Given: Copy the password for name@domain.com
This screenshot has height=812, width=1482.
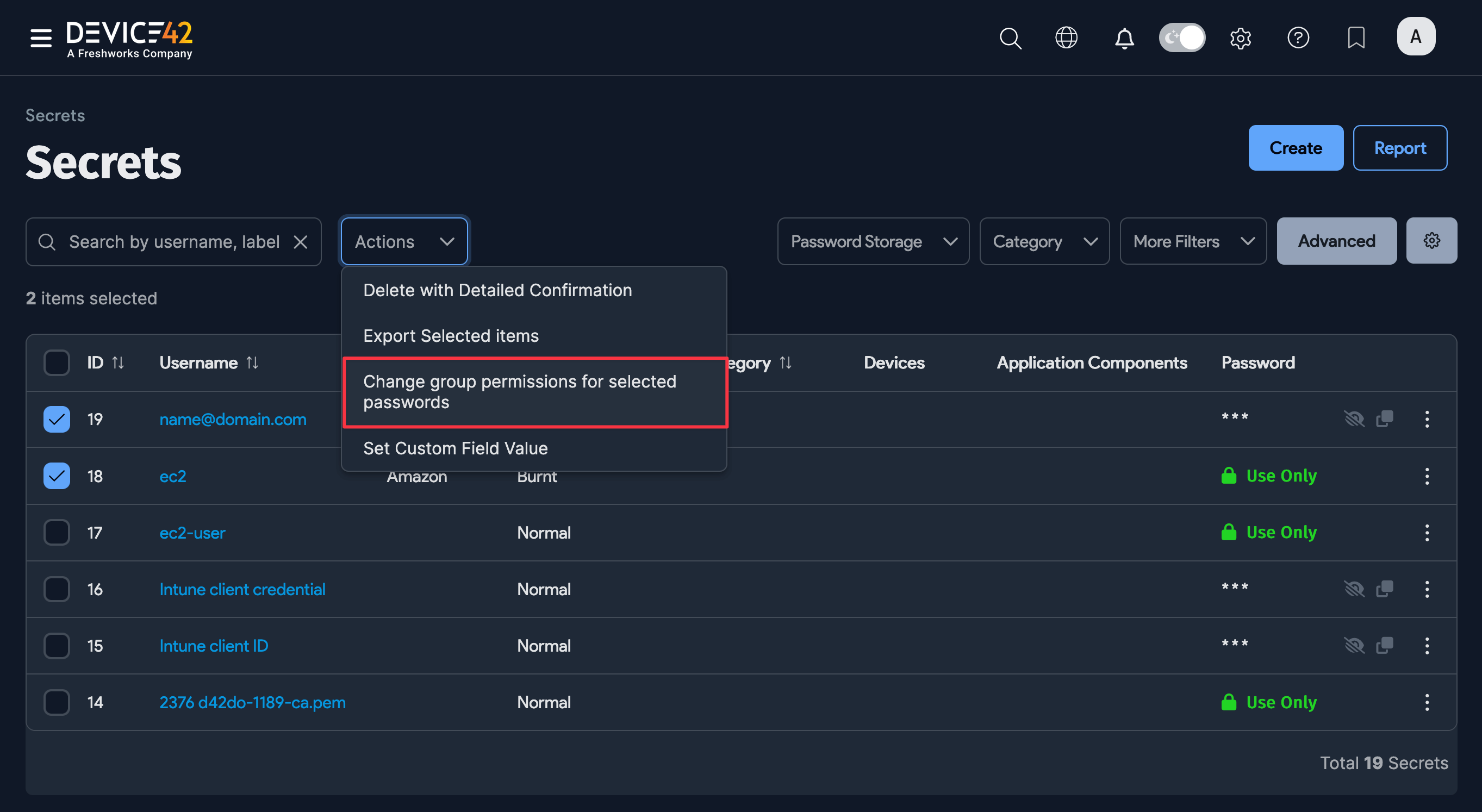Looking at the screenshot, I should (x=1385, y=419).
